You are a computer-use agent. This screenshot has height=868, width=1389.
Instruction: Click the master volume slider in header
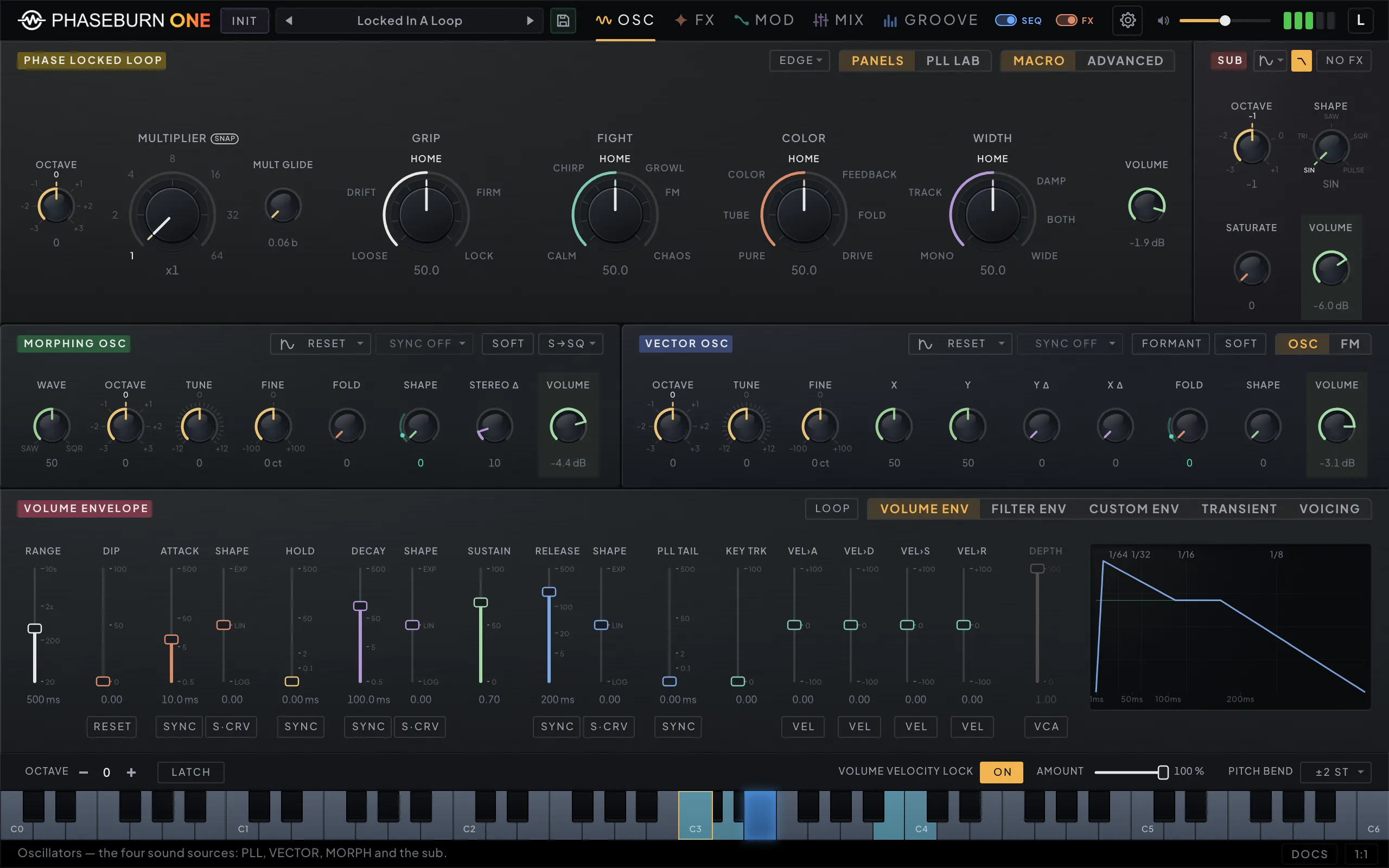[1224, 21]
